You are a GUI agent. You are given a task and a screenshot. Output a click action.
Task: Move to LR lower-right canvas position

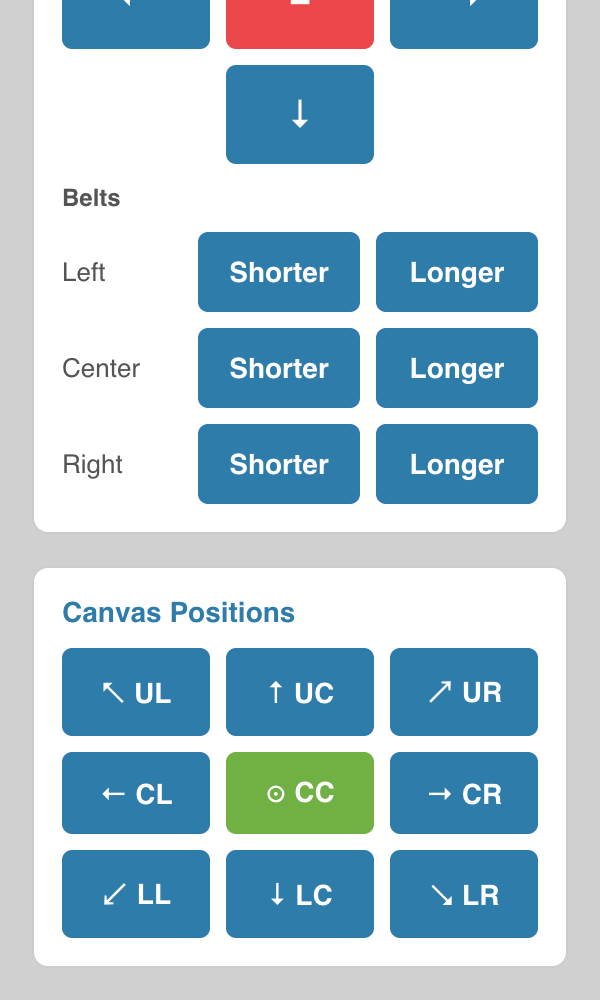(464, 894)
